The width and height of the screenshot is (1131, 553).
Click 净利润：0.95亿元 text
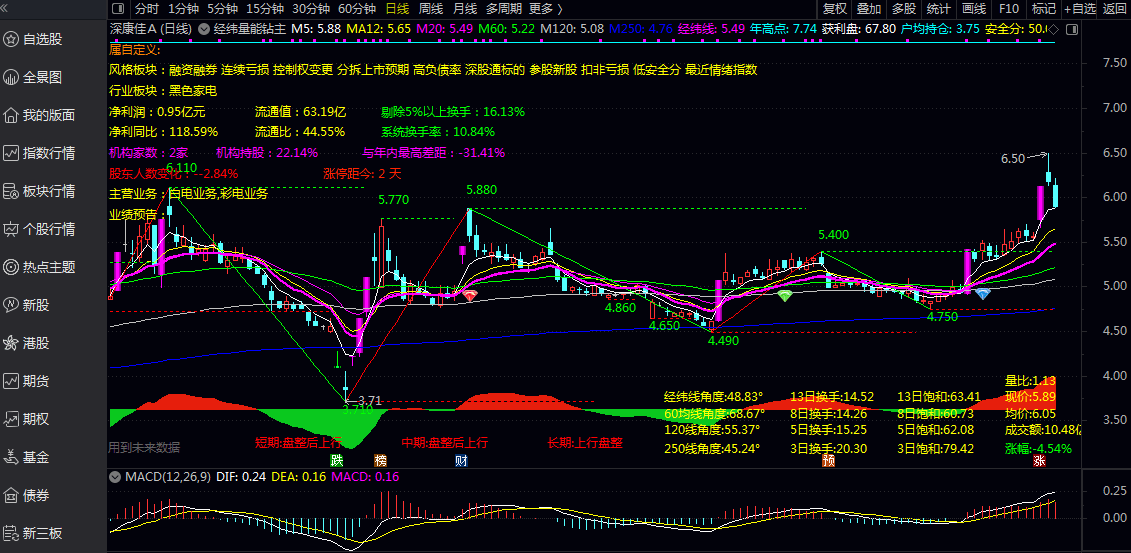[157, 112]
